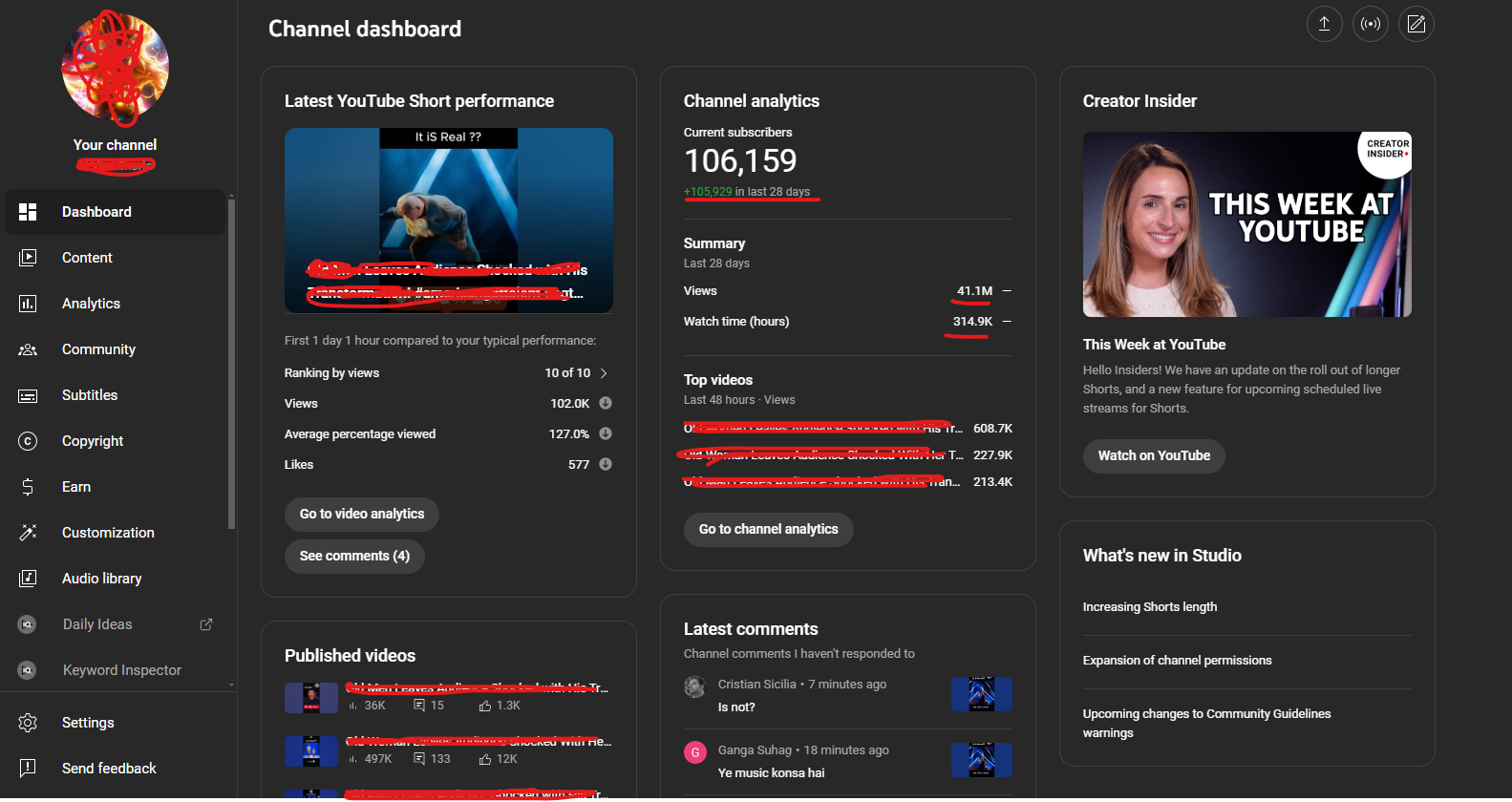Open top video with 227.9K views
Viewport: 1512px width, 802px height.
[x=848, y=455]
